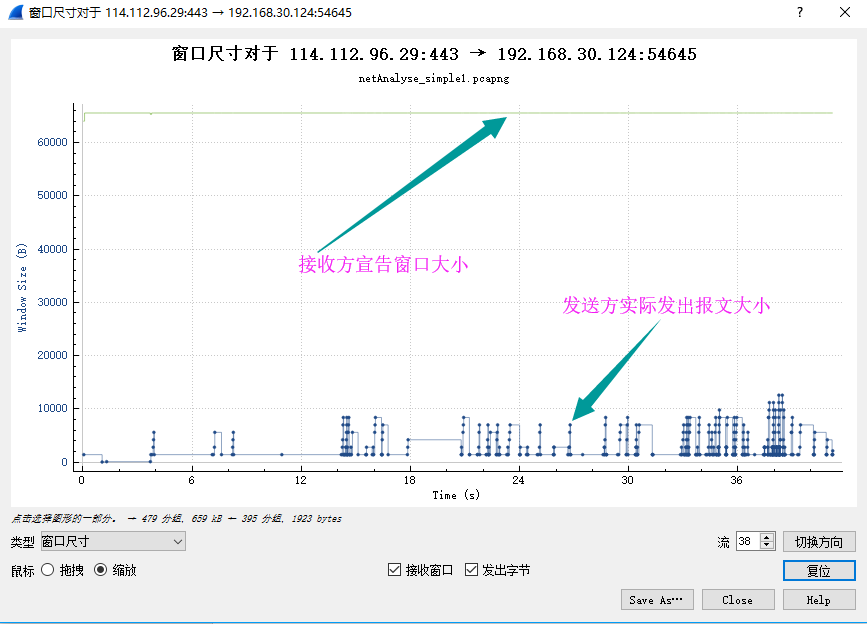Decrease the stream number with down arrow
The width and height of the screenshot is (867, 624).
[x=767, y=546]
